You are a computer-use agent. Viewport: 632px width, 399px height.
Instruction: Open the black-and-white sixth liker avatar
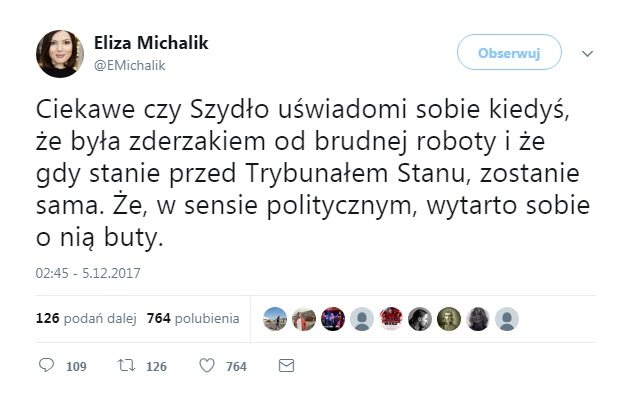point(420,319)
